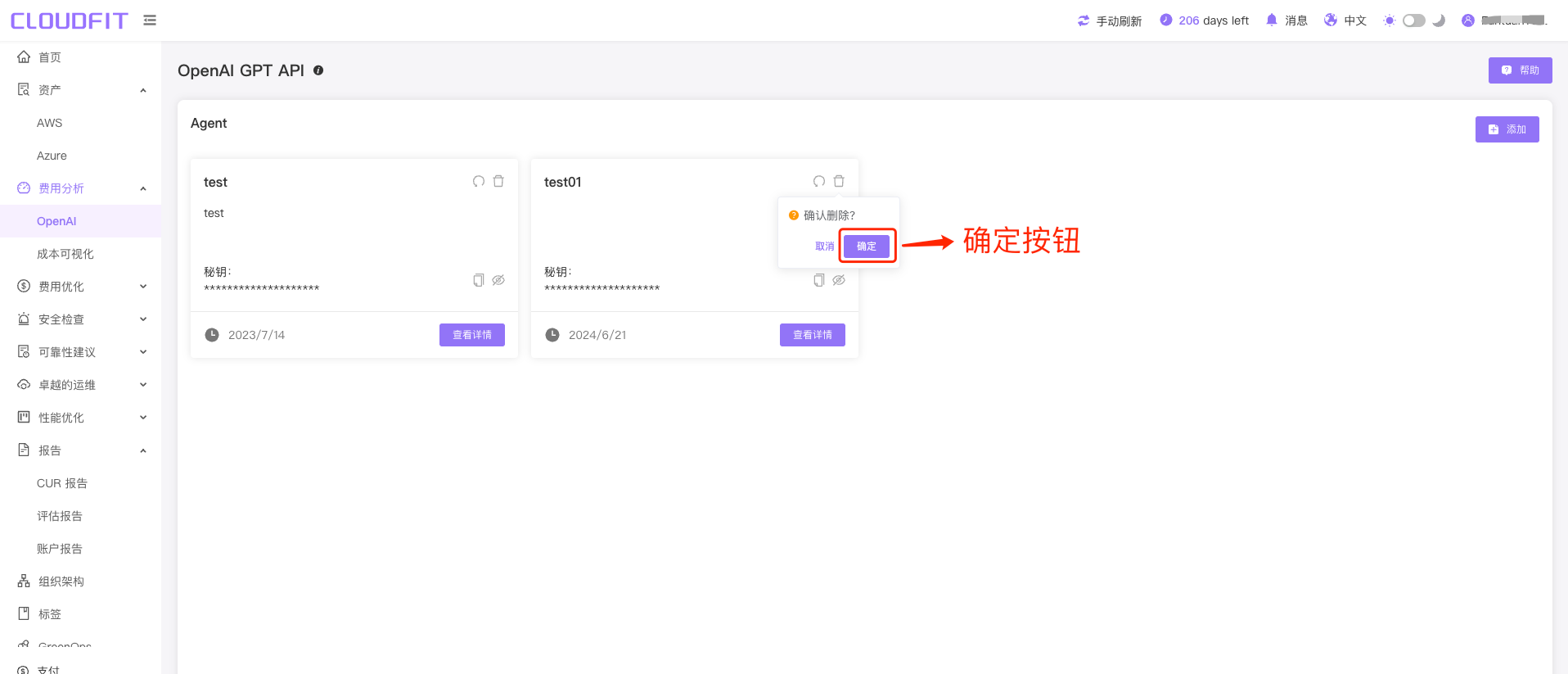Reveal hidden secret key of test

pos(498,280)
